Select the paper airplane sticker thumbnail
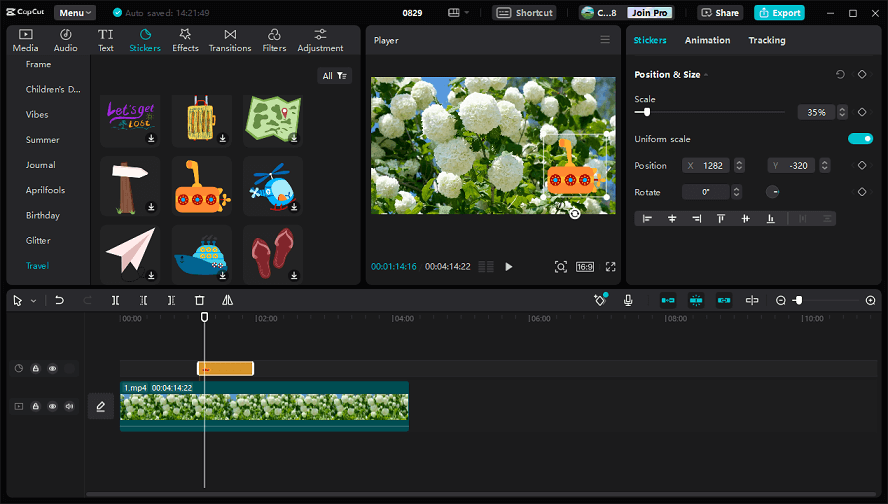888x504 pixels. 130,251
